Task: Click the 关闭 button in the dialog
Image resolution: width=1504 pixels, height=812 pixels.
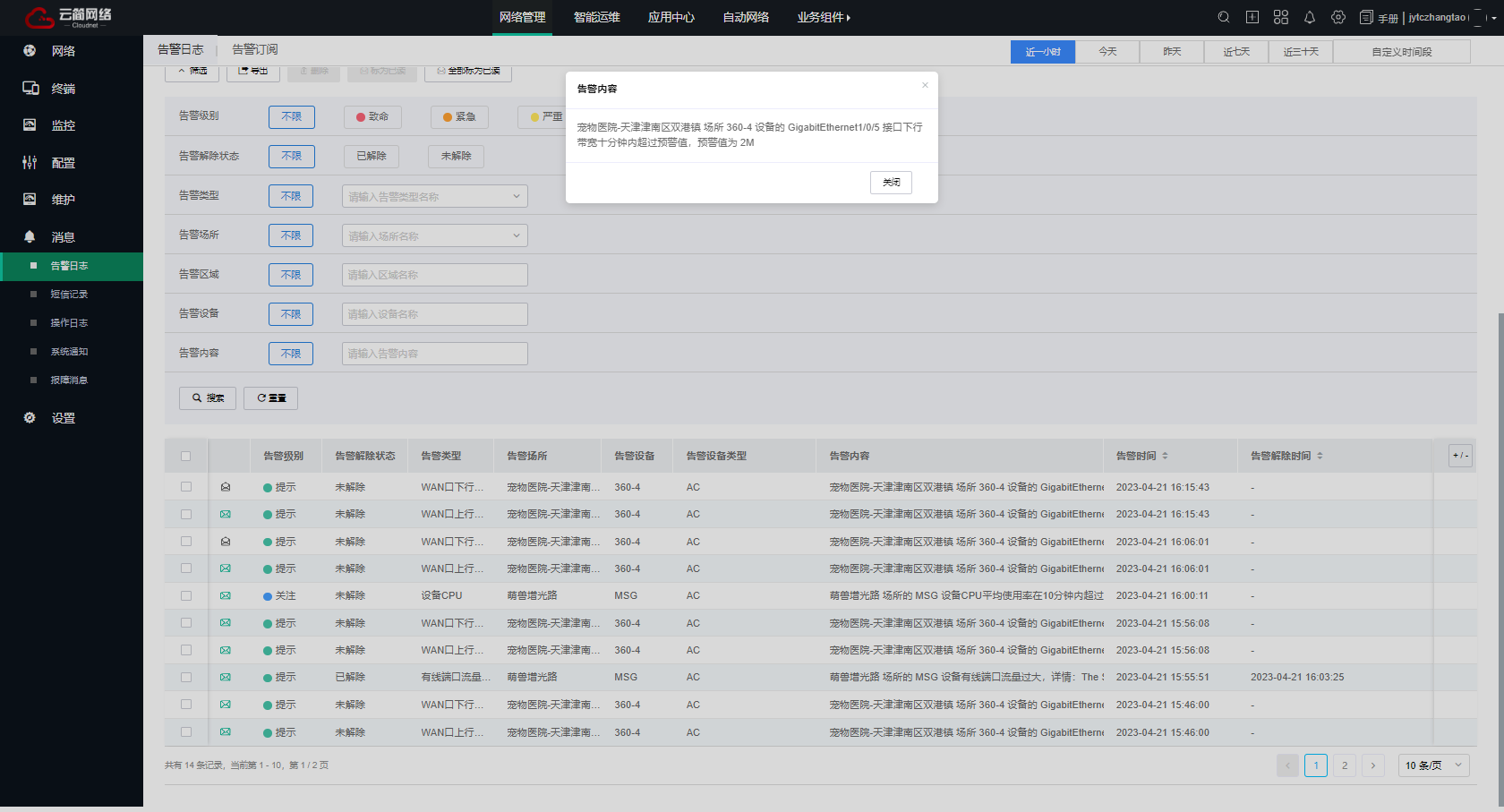Action: [x=891, y=183]
